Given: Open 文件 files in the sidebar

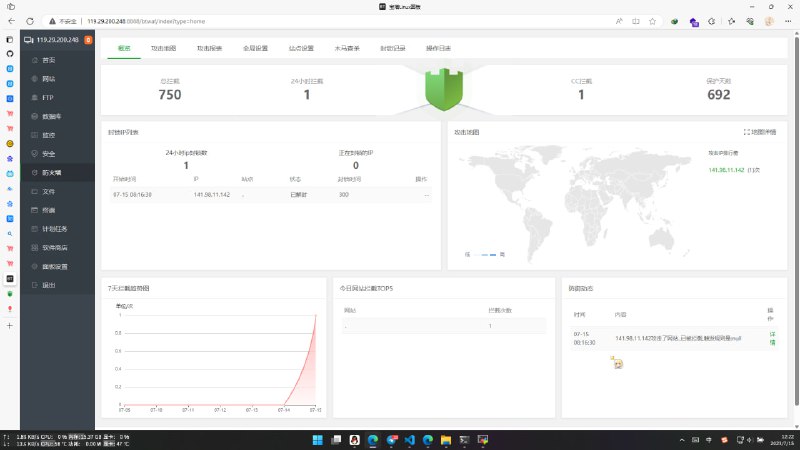Looking at the screenshot, I should click(x=49, y=191).
